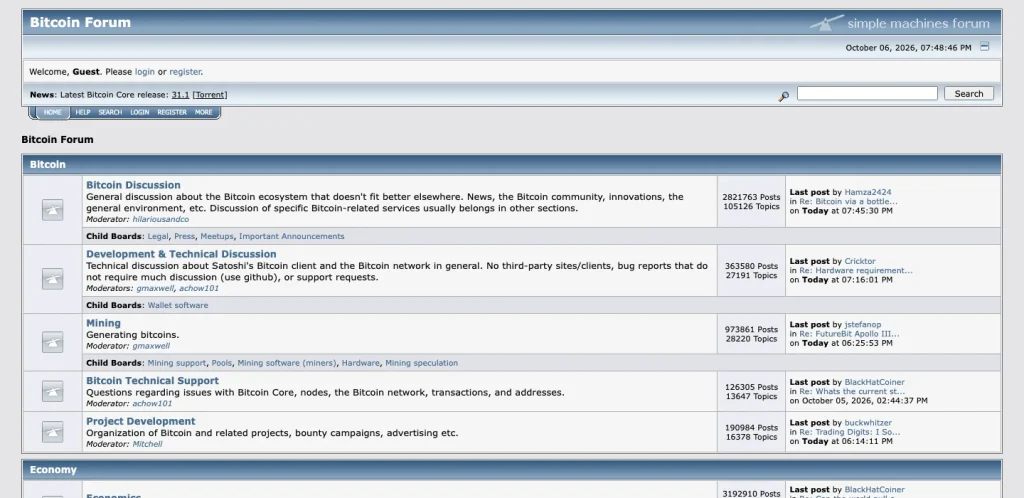Click the magnifier advanced search icon

click(x=784, y=96)
